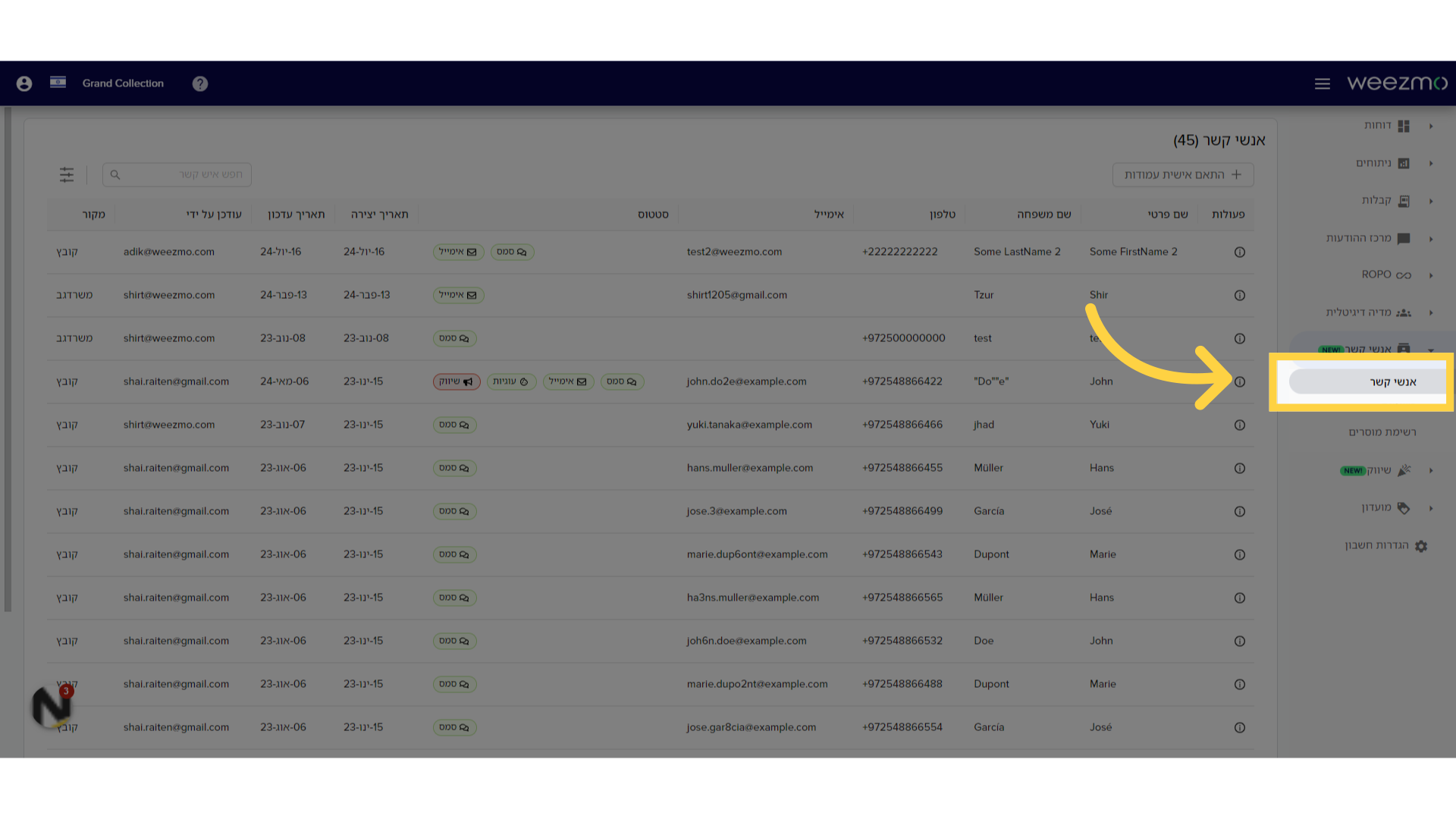Click the דוחות reports icon in sidebar
The image size is (1456, 819).
1404,126
